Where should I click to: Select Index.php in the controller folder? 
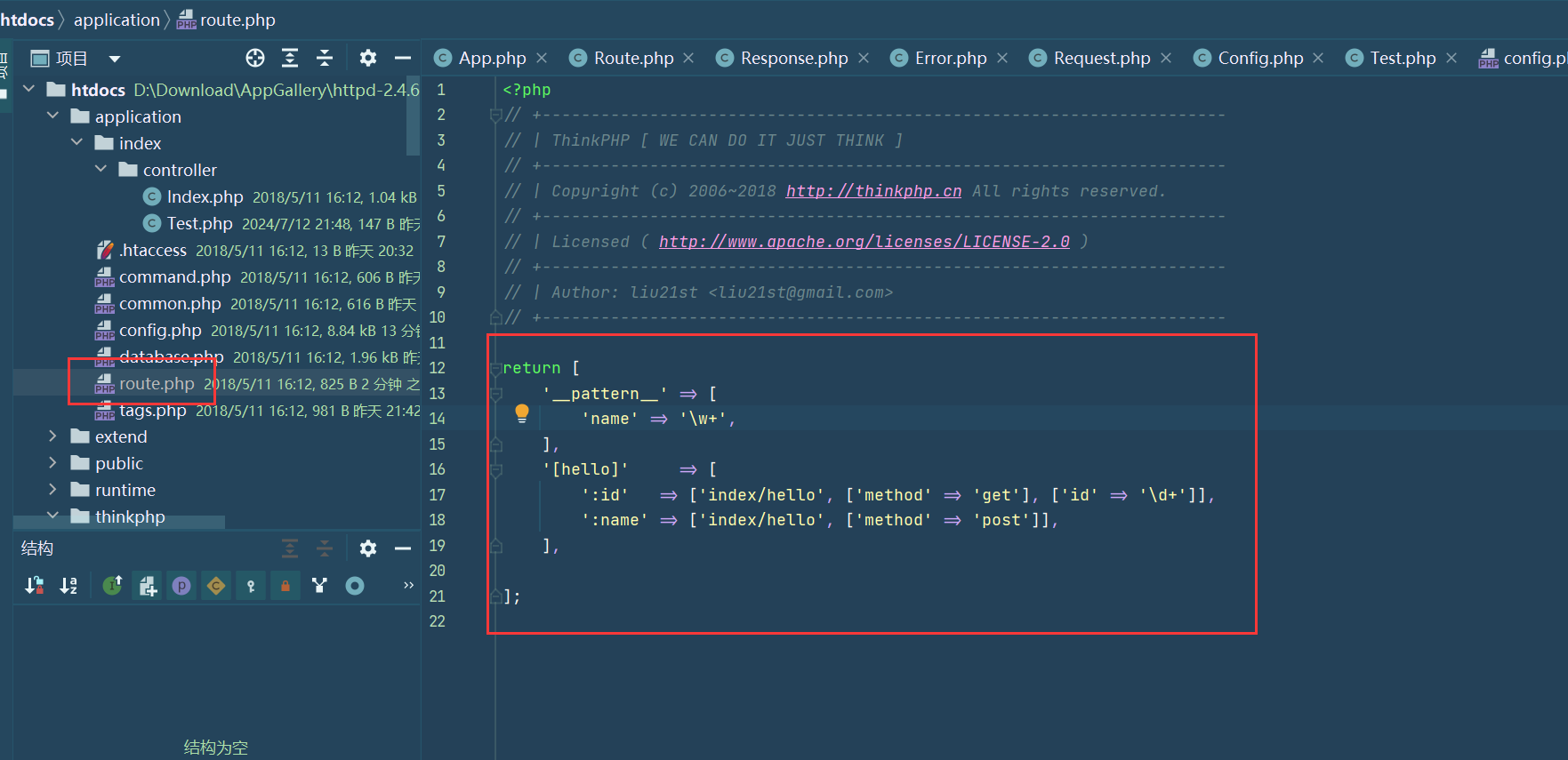click(205, 196)
